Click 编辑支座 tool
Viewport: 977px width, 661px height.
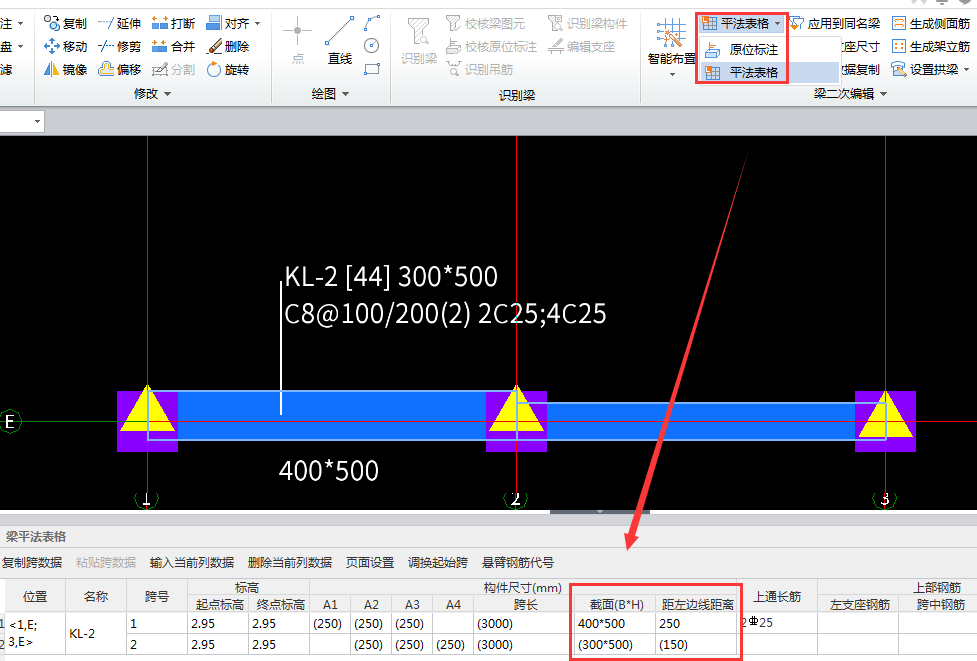tap(581, 47)
